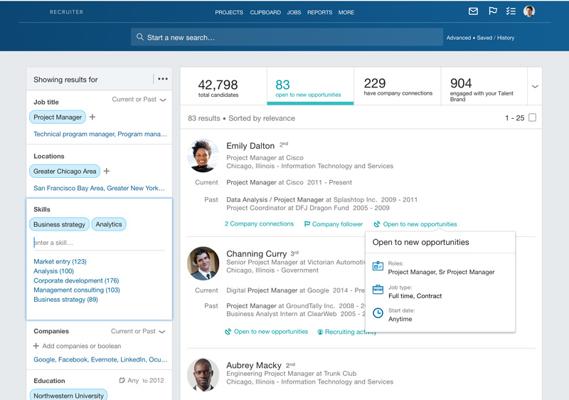
Task: Add the Market entry (123) skill suggestion
Action: tap(60, 261)
